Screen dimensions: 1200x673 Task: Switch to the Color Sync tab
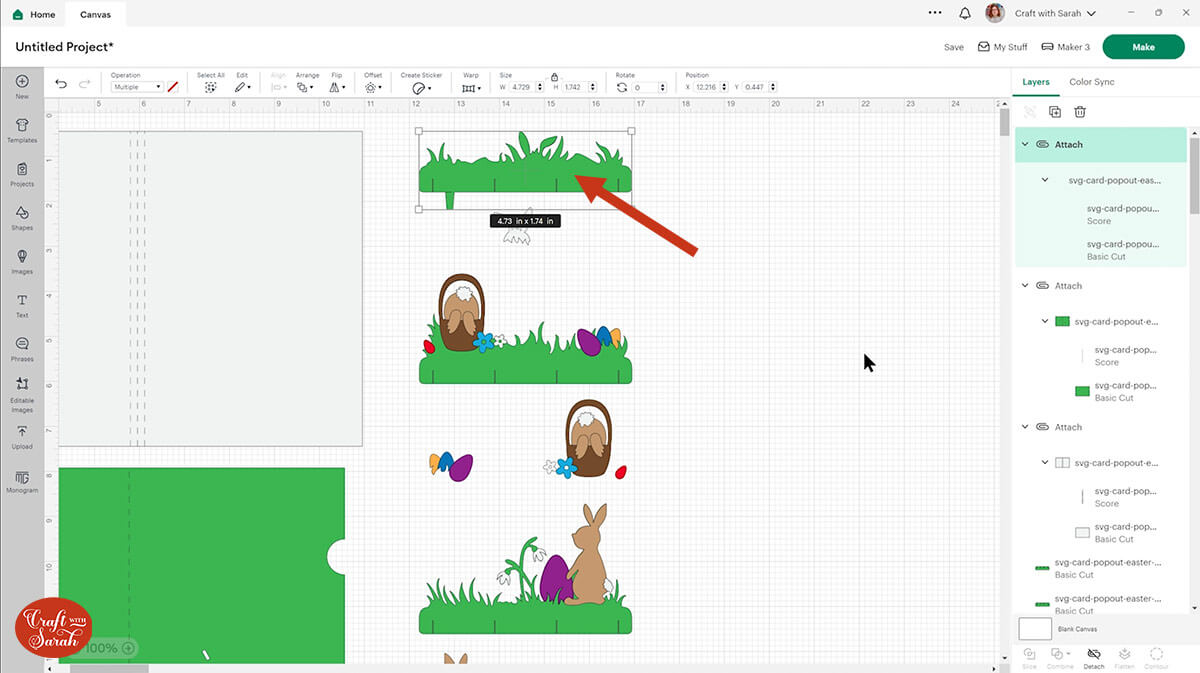click(1091, 82)
